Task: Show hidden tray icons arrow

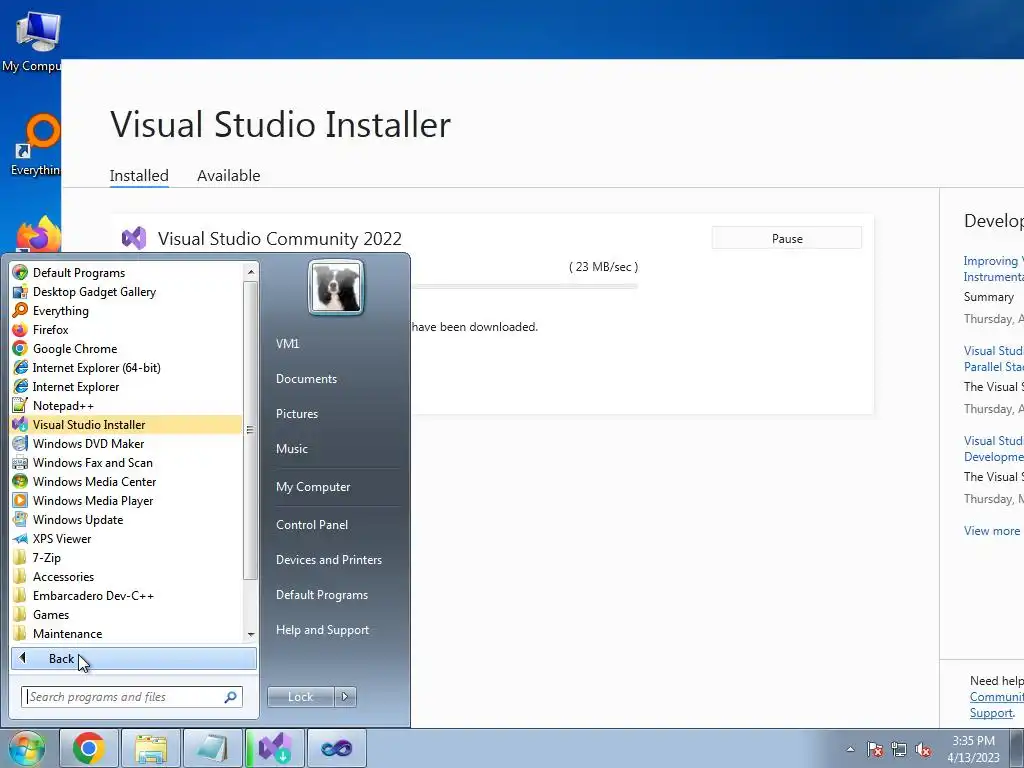Action: point(850,749)
